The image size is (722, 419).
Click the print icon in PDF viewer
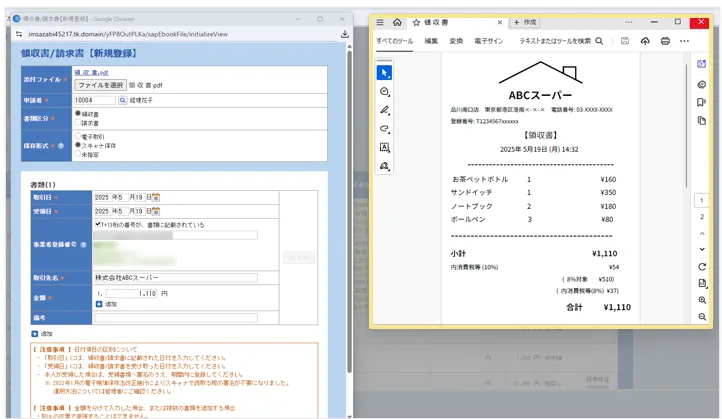coord(664,41)
